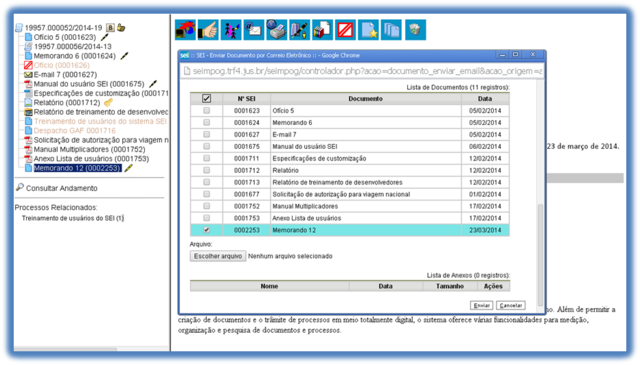Click the recycle bin delete icon
640x365 pixels.
[x=416, y=30]
